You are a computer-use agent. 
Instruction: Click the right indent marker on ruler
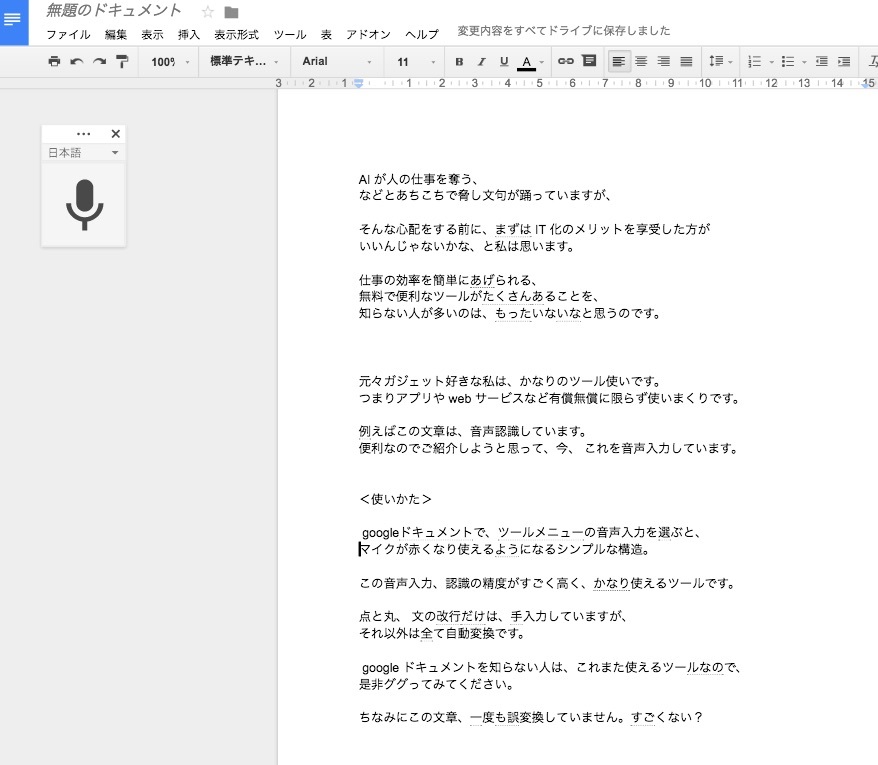click(x=868, y=84)
